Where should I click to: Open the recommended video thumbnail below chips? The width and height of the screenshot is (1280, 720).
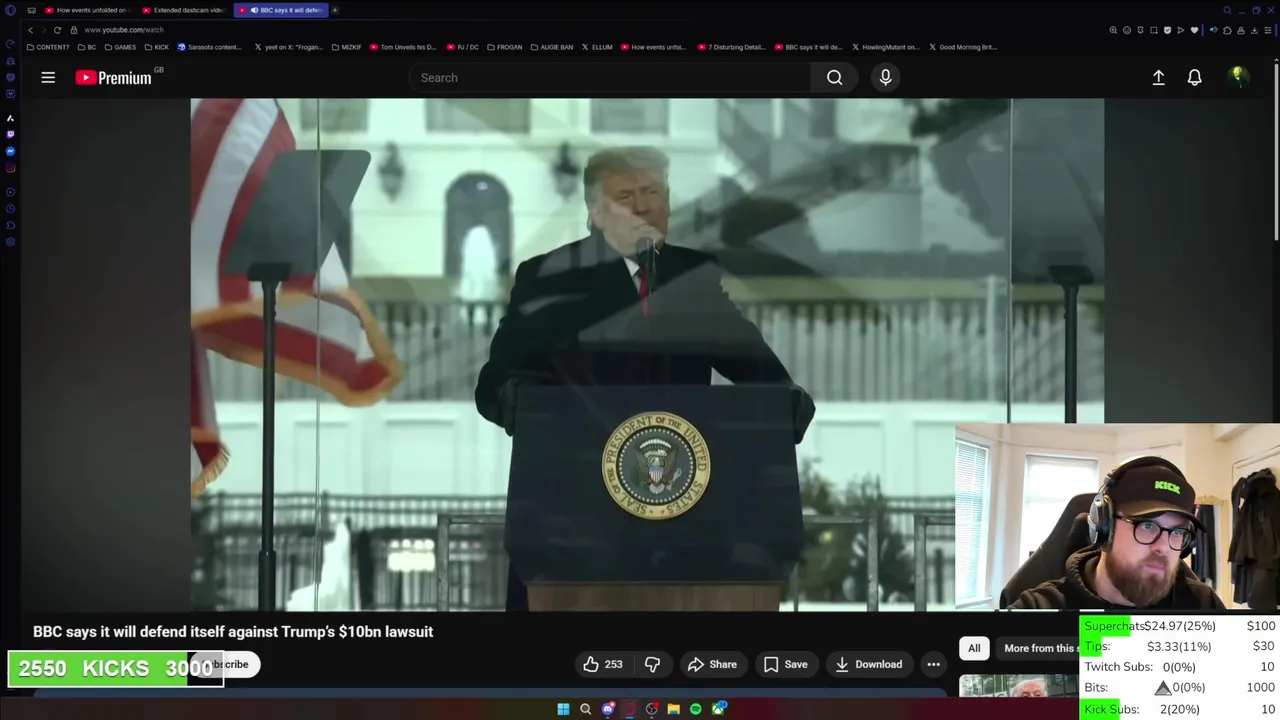[1019, 686]
